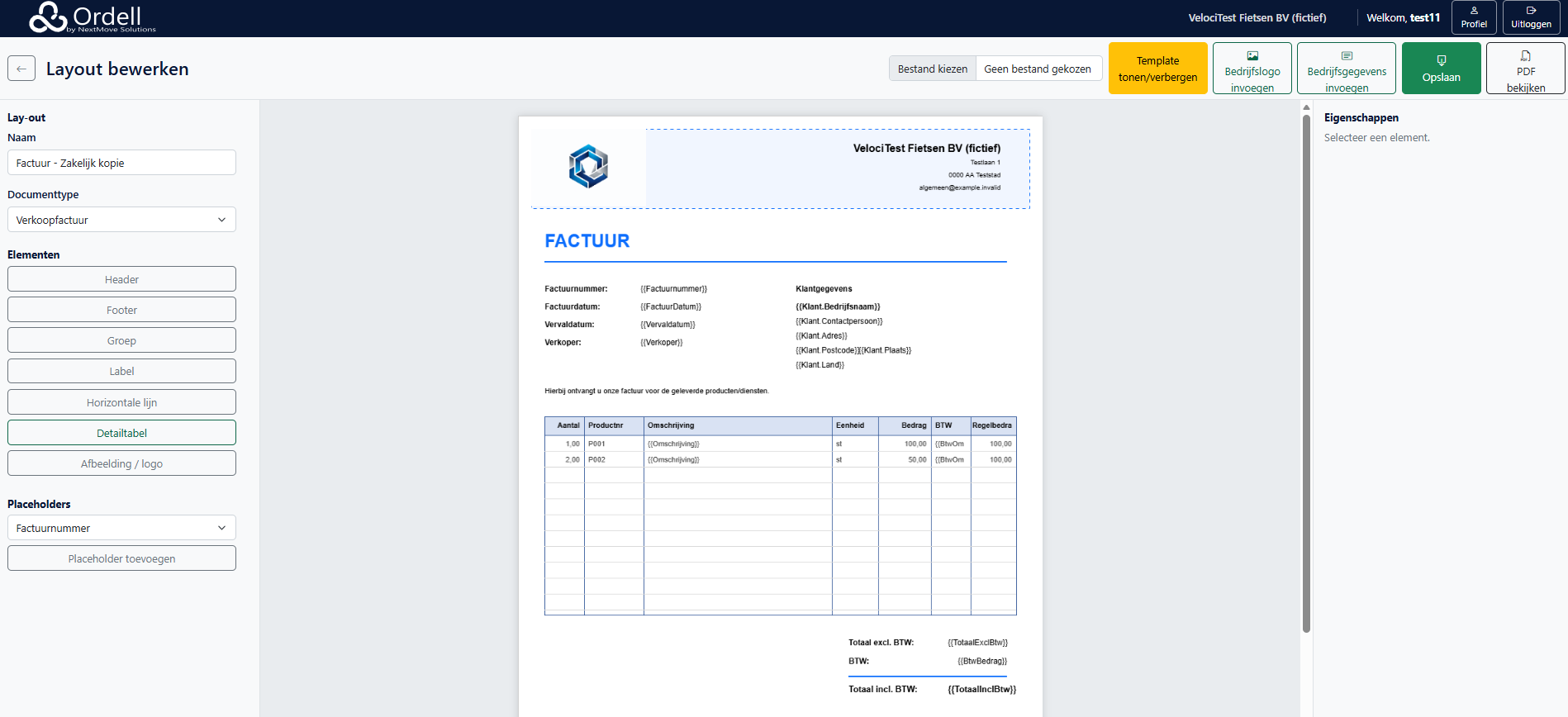
Task: Click the Eenheid column header
Action: point(855,425)
